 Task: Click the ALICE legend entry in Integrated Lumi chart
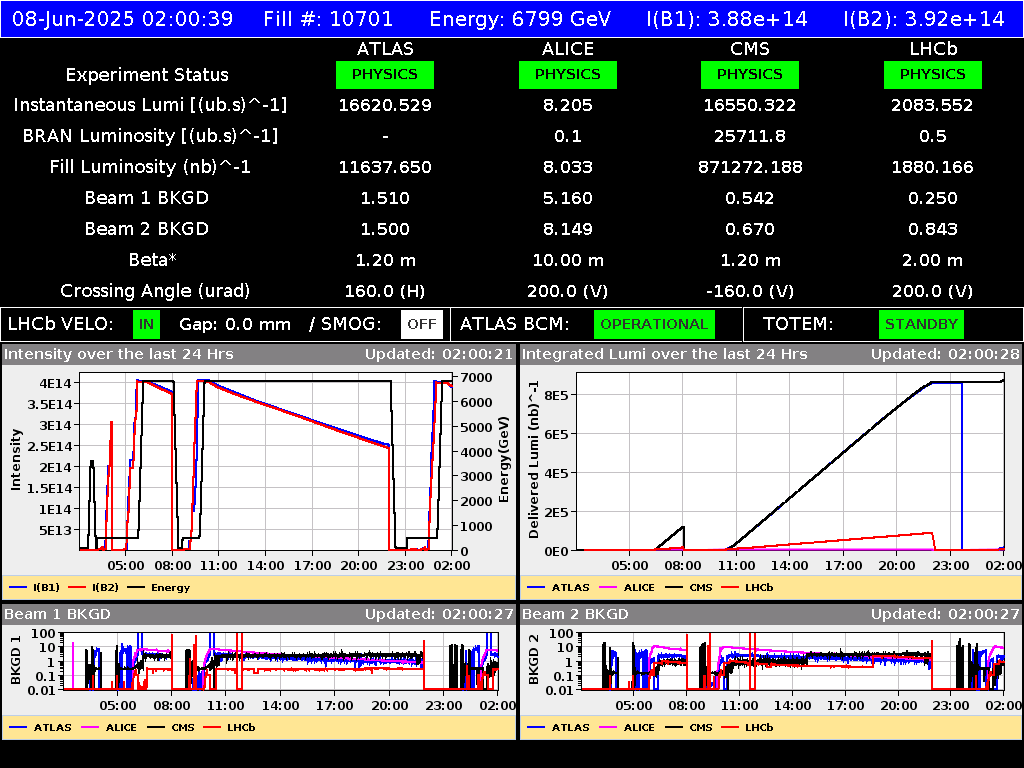point(627,588)
